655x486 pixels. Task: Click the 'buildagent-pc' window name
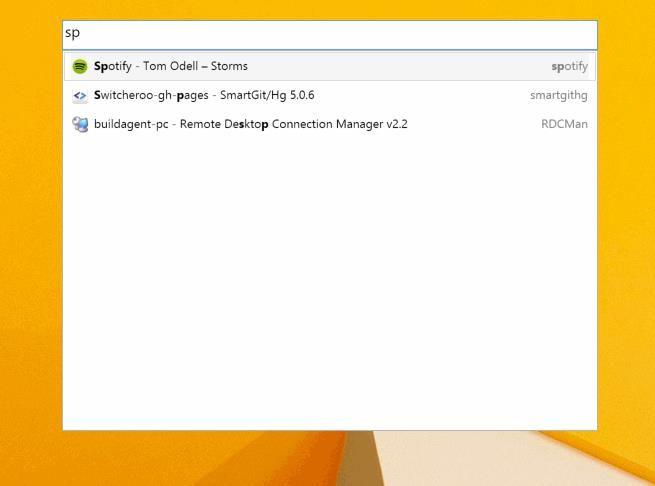pyautogui.click(x=131, y=125)
